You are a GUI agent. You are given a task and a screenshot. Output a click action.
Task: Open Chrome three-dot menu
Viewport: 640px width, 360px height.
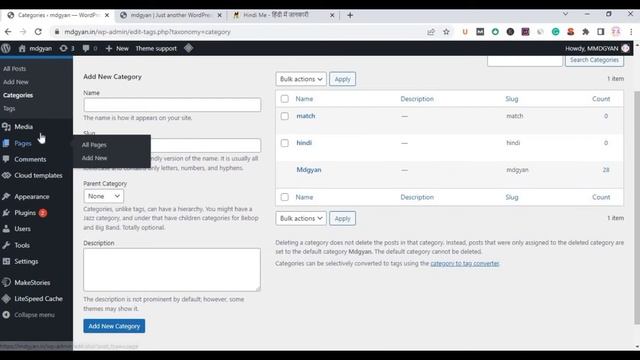(x=631, y=32)
